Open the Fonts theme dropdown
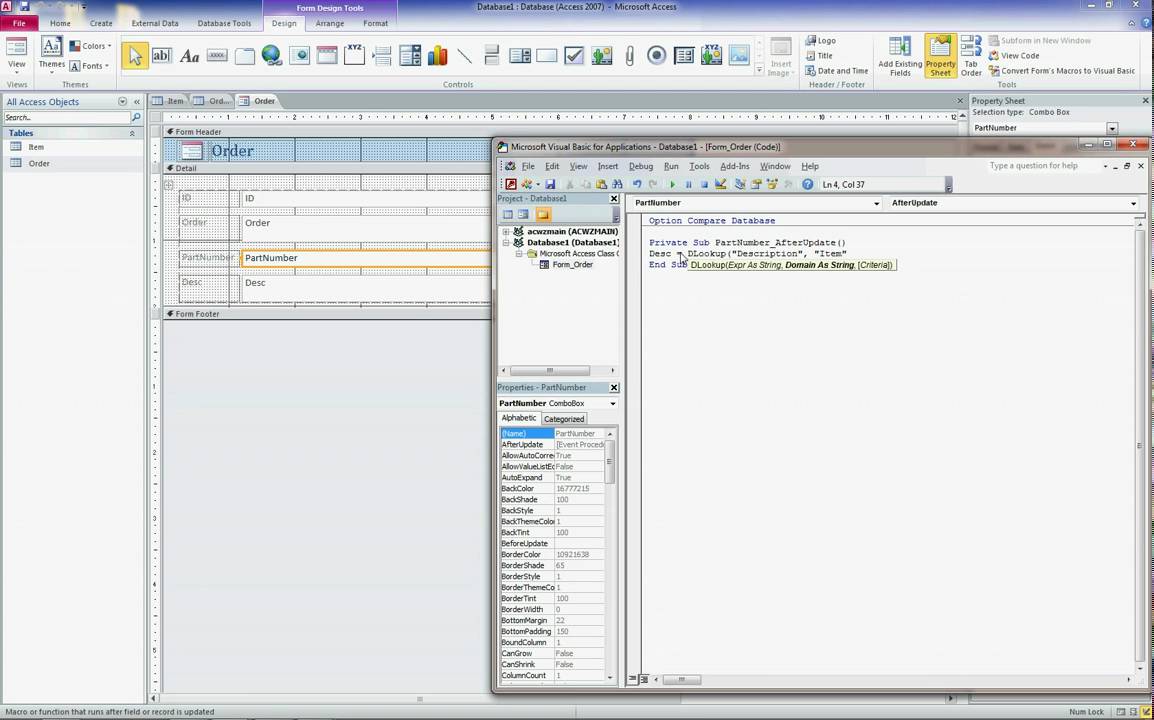Image resolution: width=1154 pixels, height=720 pixels. (89, 66)
